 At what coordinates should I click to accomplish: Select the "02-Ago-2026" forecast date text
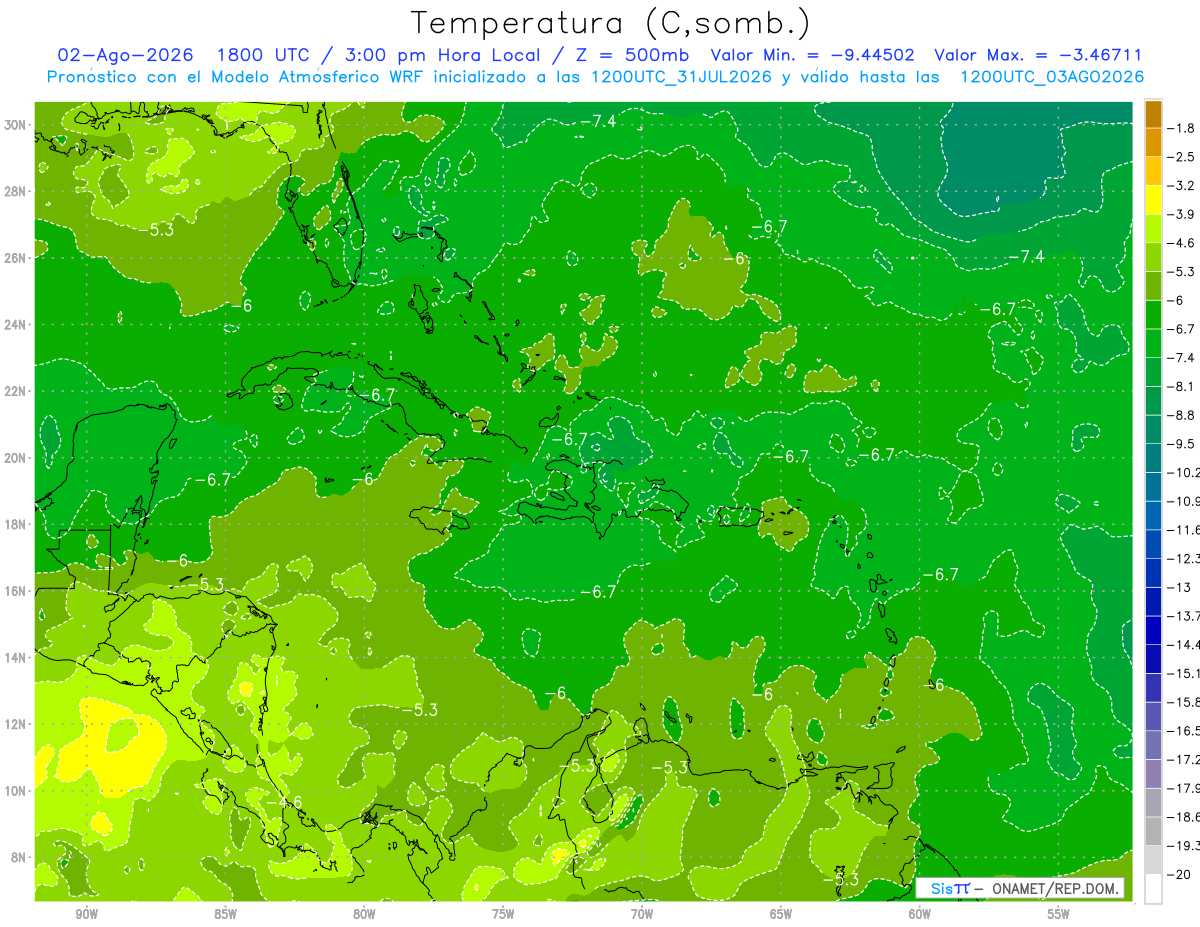click(x=124, y=55)
